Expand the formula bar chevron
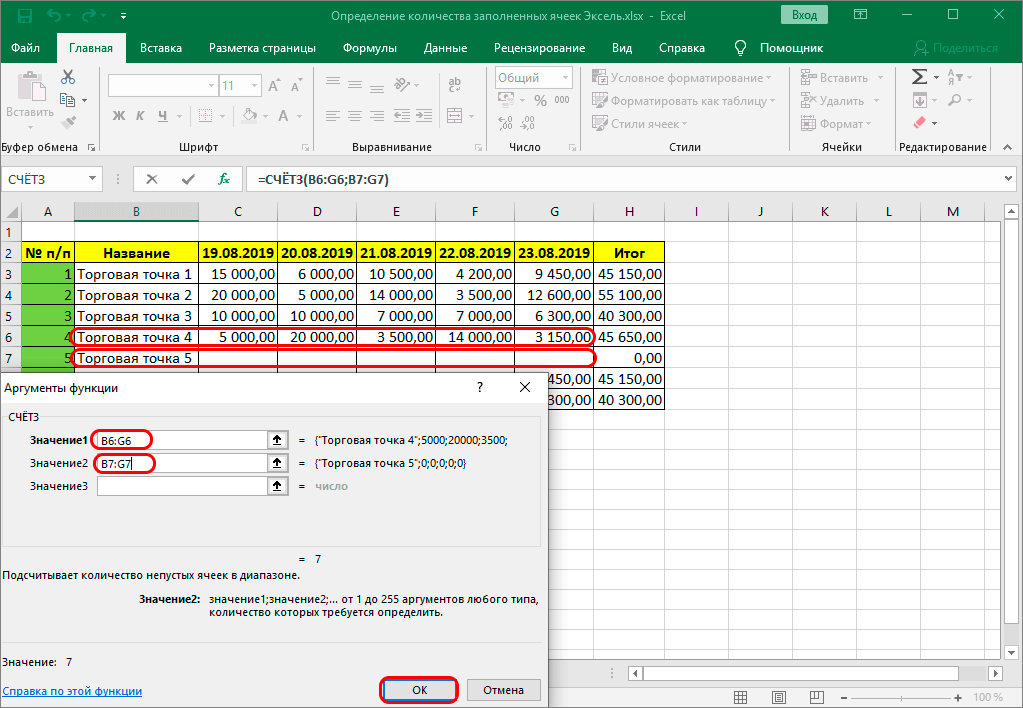1023x708 pixels. [x=1008, y=179]
